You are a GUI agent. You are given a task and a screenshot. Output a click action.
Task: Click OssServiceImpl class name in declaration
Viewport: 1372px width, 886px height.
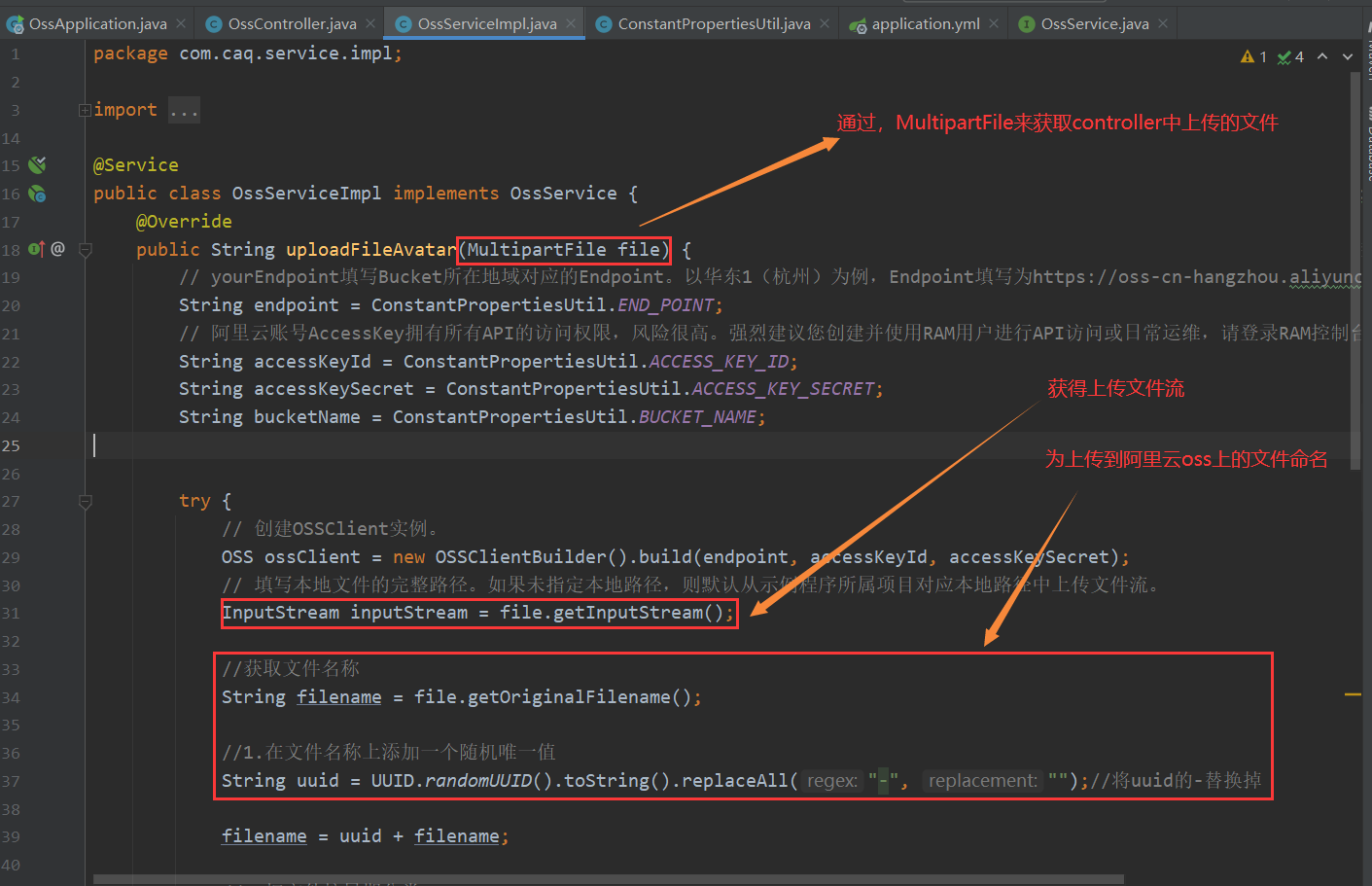[306, 194]
